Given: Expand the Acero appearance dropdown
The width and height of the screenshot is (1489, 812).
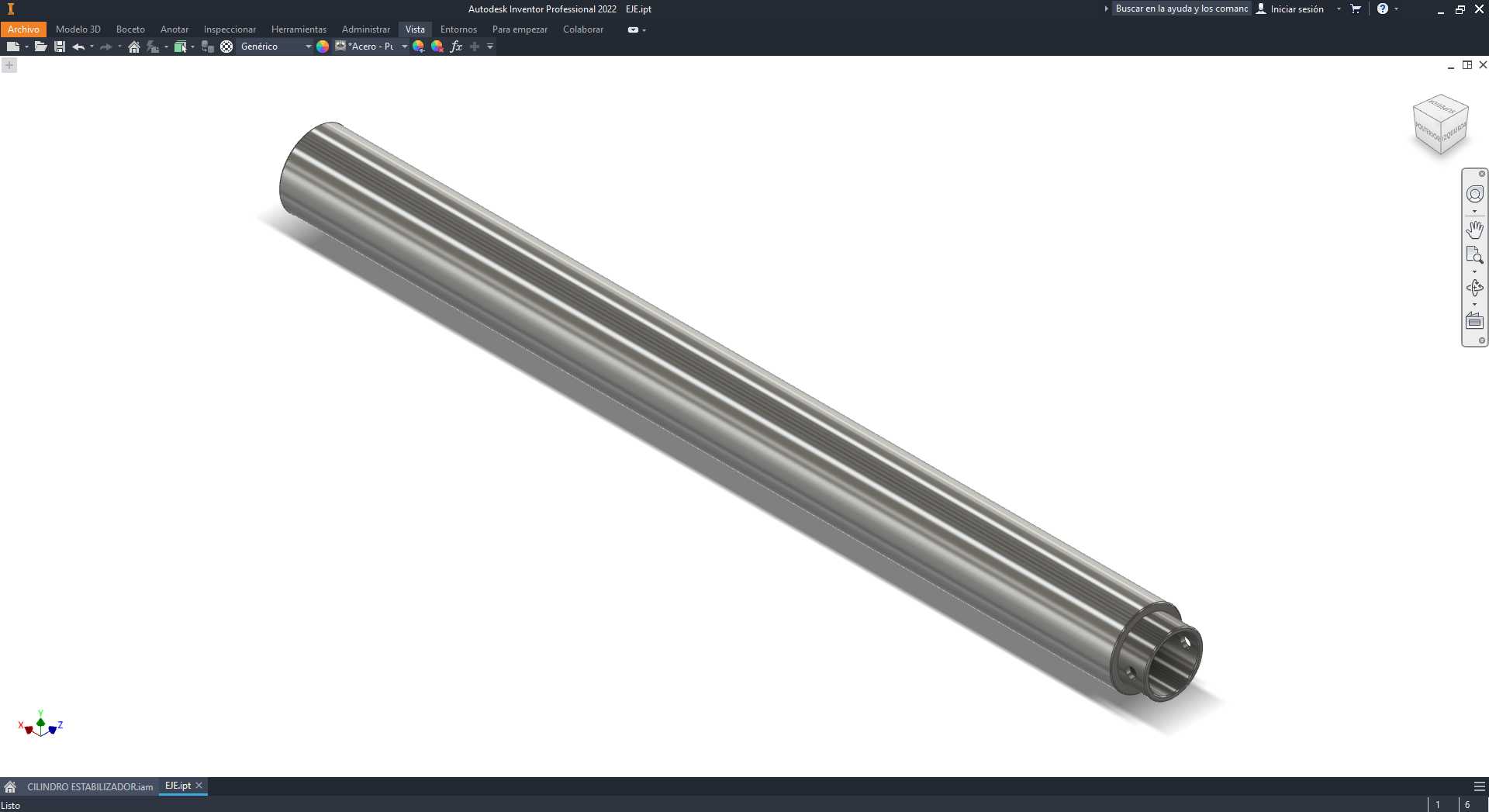Looking at the screenshot, I should [x=404, y=47].
